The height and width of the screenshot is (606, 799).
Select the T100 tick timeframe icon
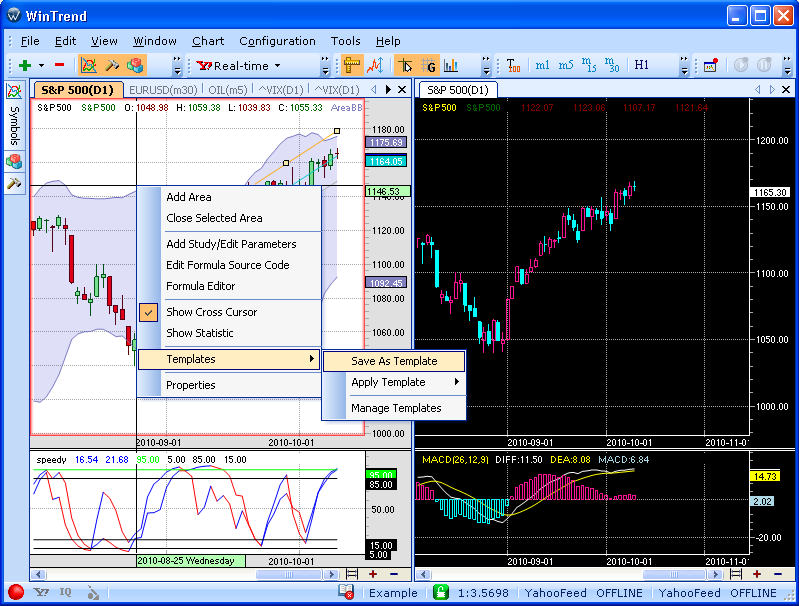tap(514, 65)
